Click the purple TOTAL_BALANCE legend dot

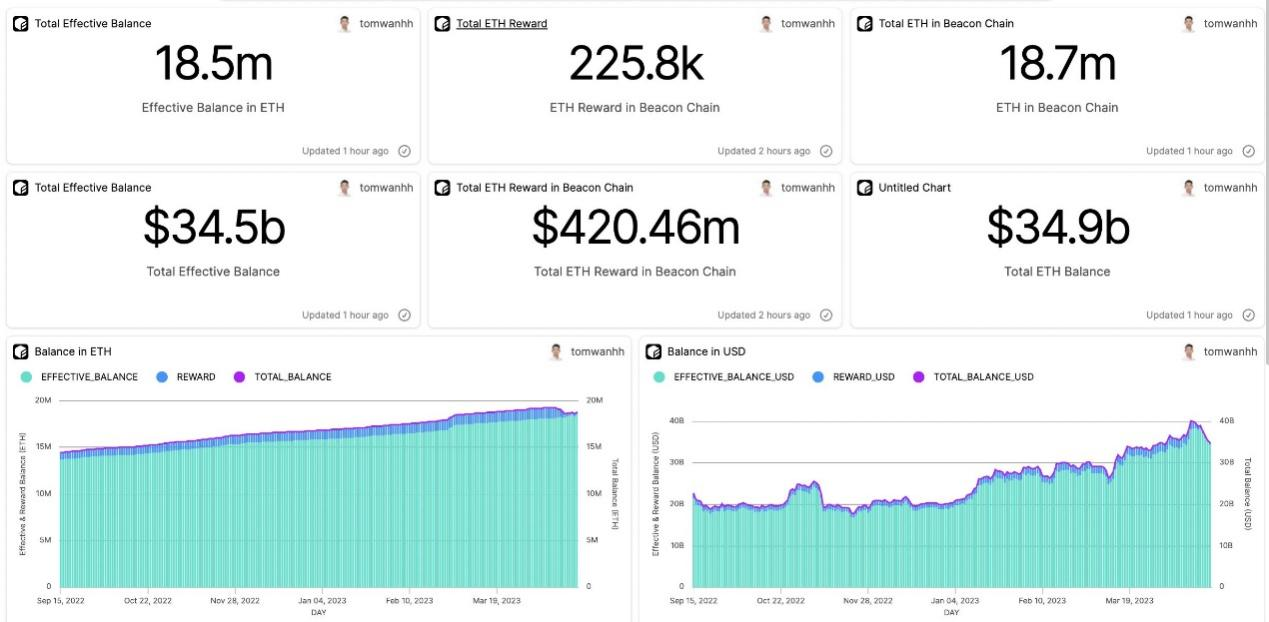tap(239, 377)
